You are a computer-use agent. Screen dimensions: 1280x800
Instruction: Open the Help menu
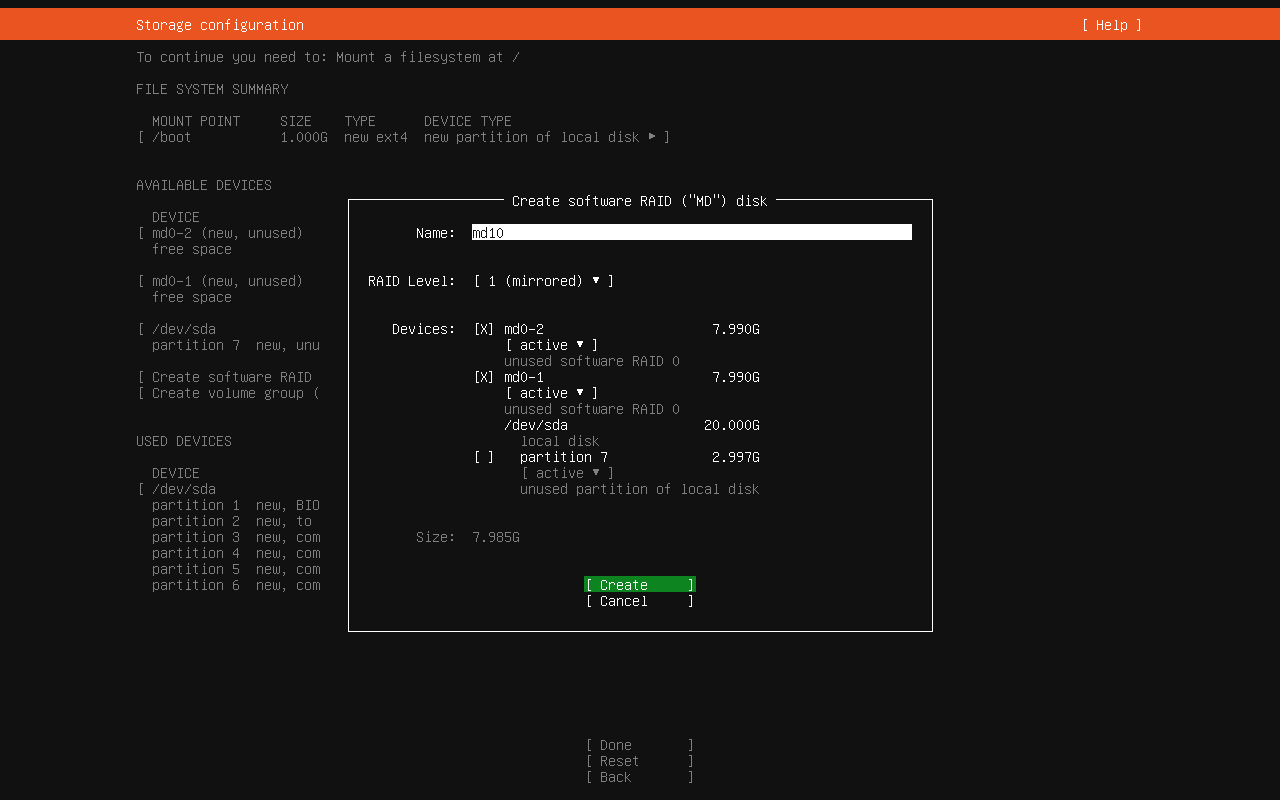click(x=1111, y=25)
